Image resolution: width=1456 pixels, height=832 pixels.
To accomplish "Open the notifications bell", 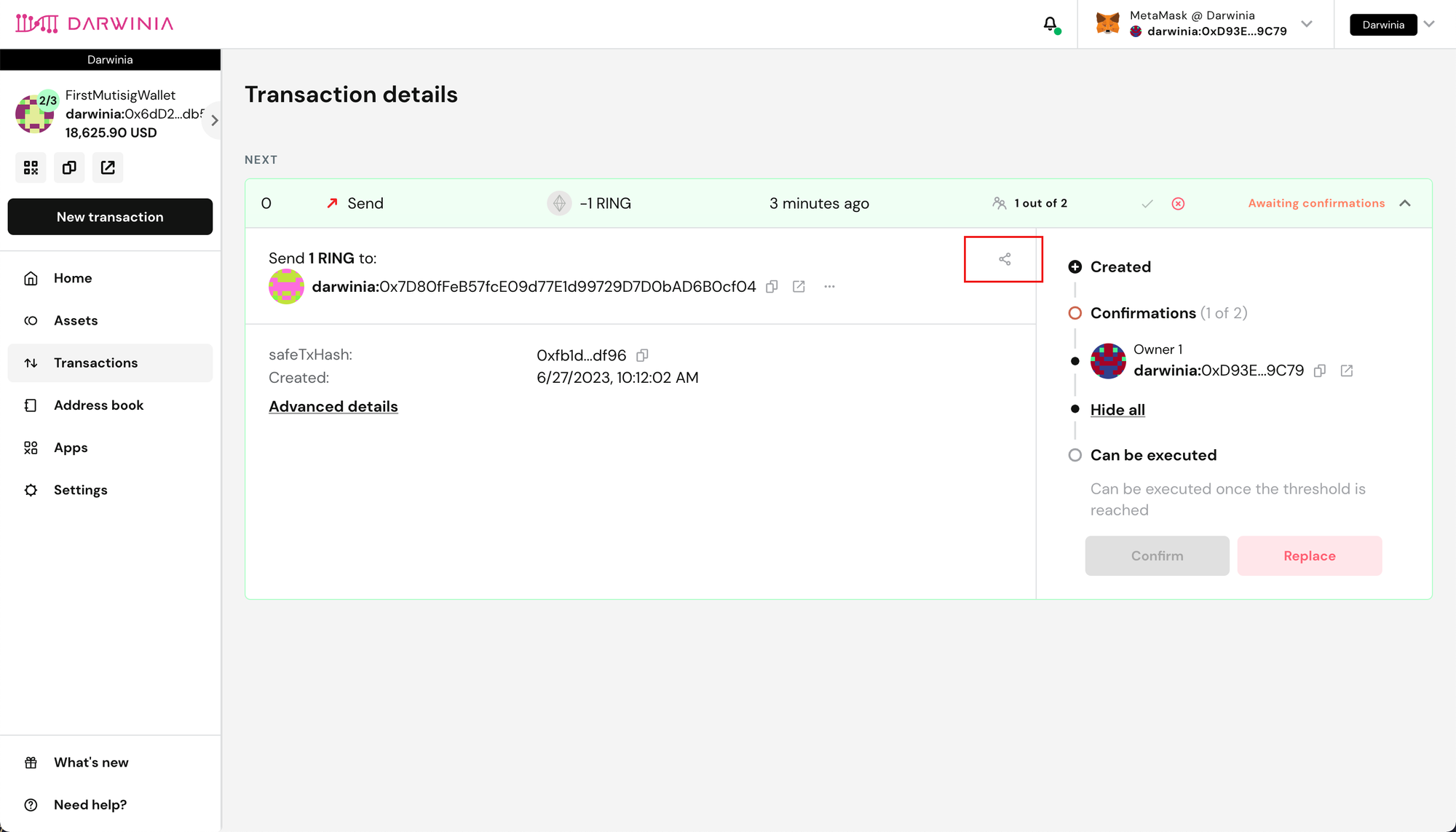I will click(1050, 24).
